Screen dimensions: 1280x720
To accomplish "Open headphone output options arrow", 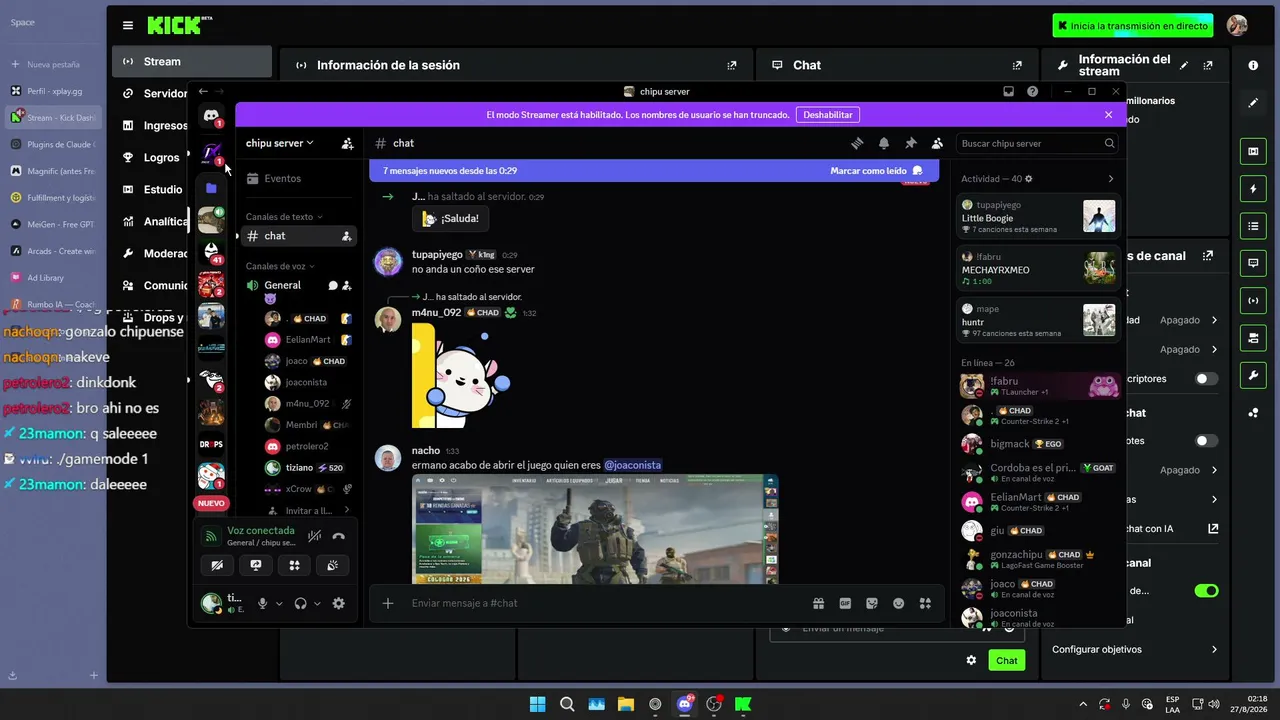I will coord(317,603).
